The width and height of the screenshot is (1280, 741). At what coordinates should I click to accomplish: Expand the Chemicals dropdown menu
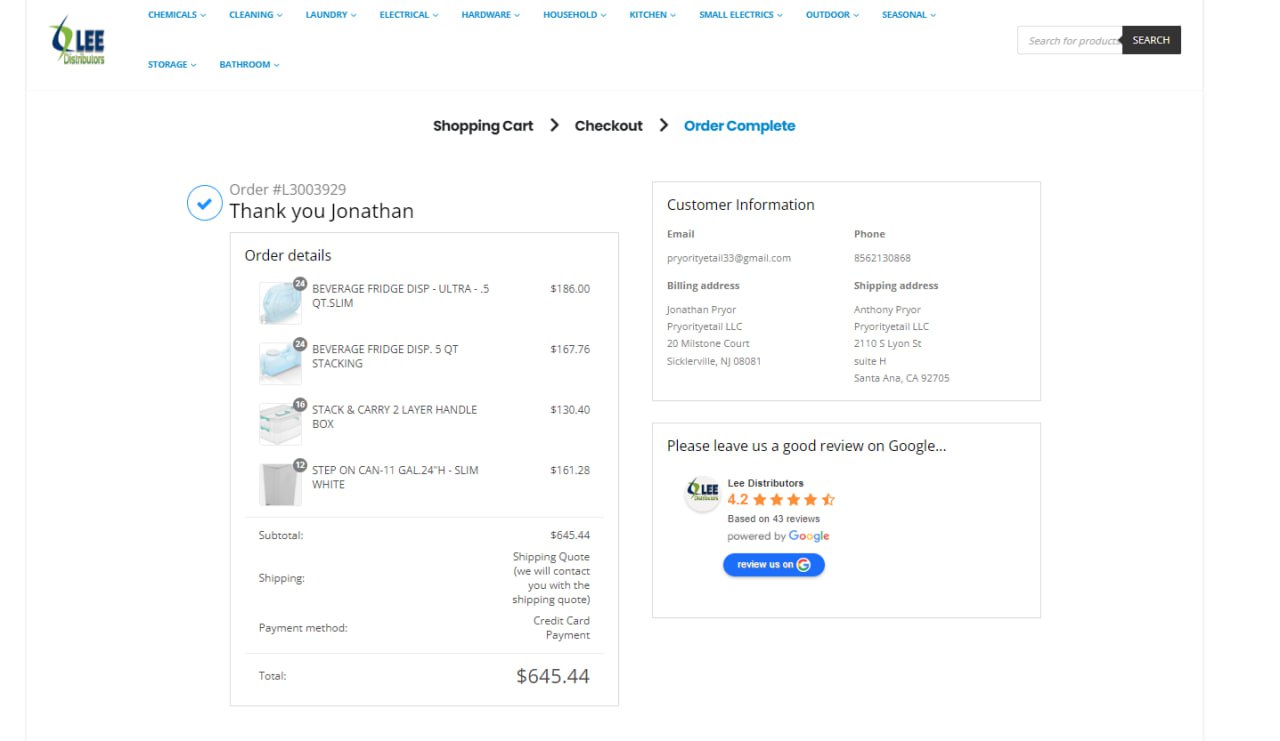tap(177, 15)
